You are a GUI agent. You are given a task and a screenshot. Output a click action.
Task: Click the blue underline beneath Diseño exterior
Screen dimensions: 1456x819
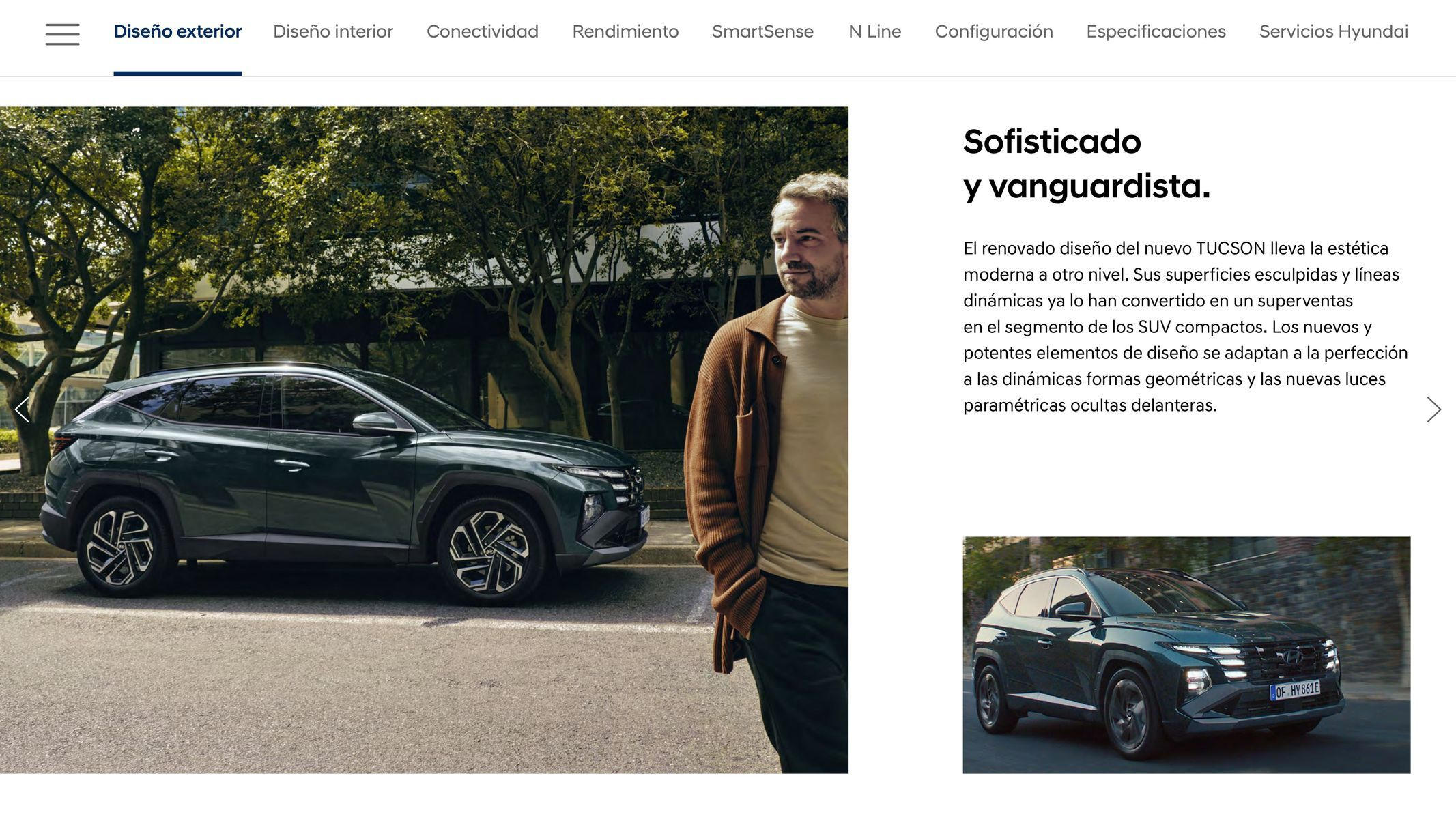(177, 74)
